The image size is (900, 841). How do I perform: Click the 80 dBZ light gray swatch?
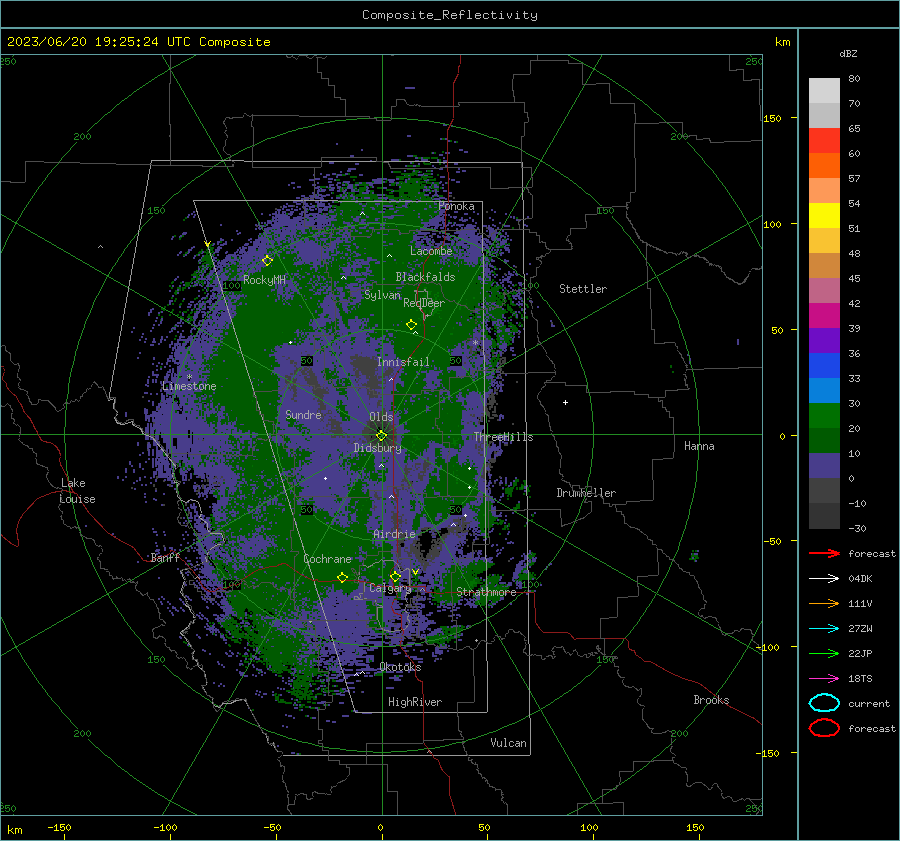tap(824, 91)
